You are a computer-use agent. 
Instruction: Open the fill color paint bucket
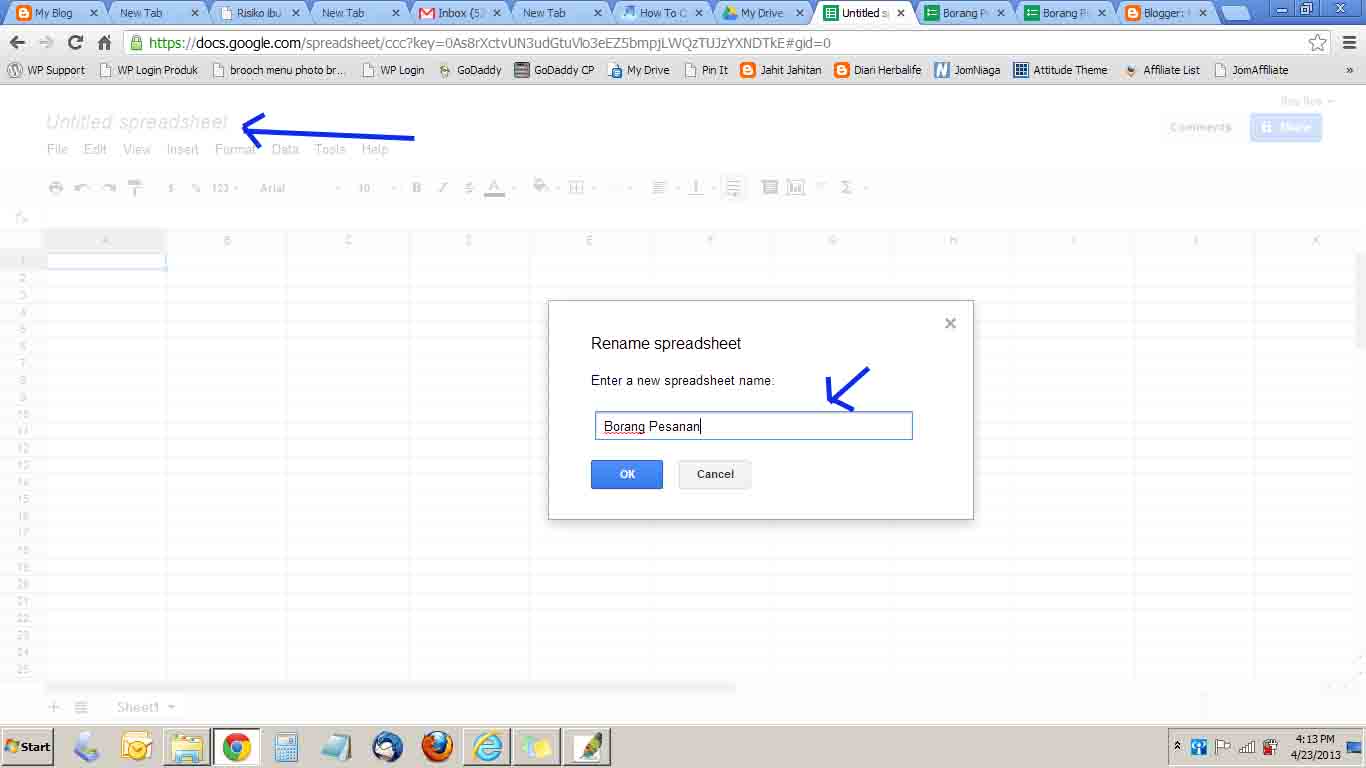tap(541, 187)
